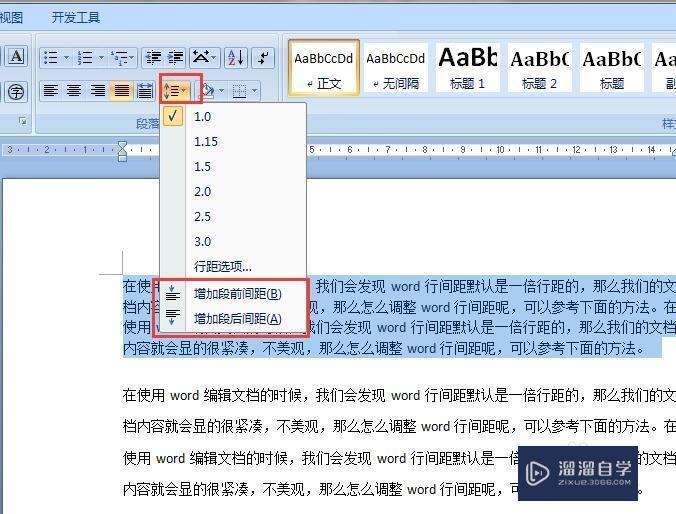
Task: Click the Bullets list icon
Action: tap(51, 57)
